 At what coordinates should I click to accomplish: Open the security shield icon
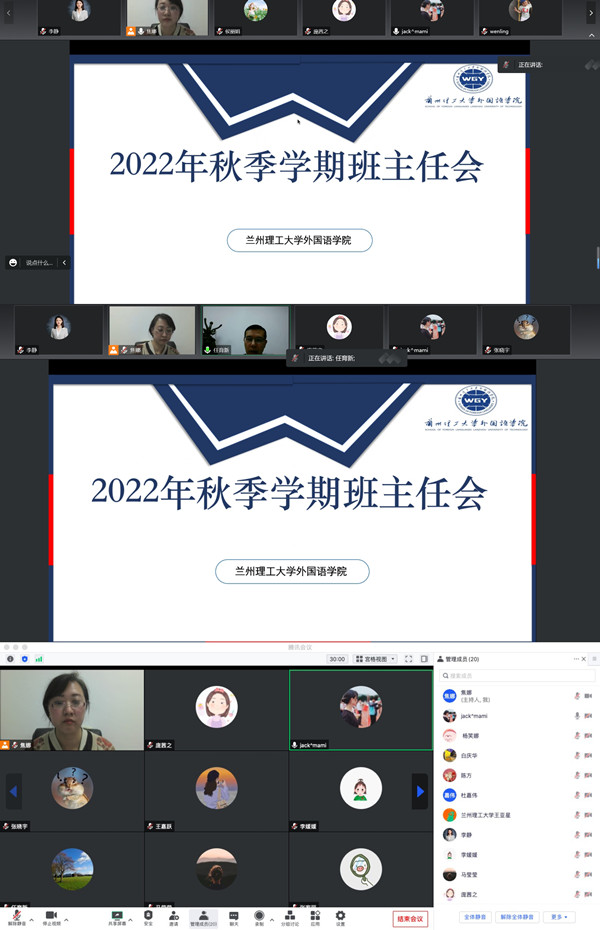(x=148, y=915)
